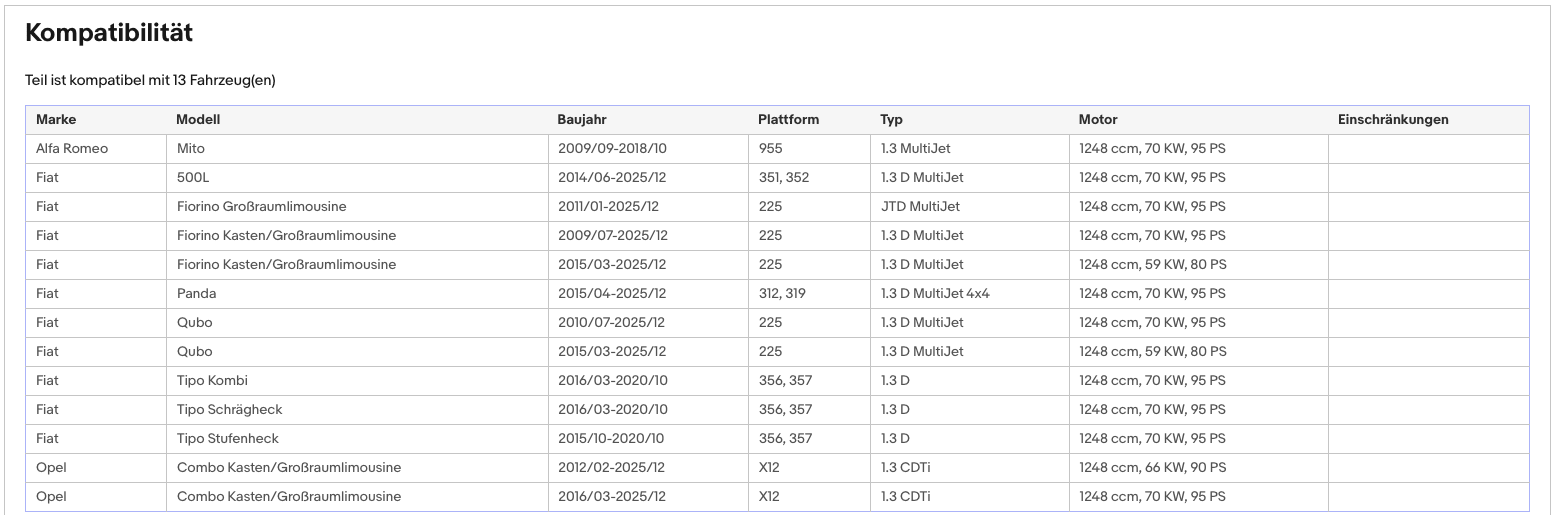This screenshot has width=1557, height=515.
Task: Click build year '2016/03-2025/12' in Opel row
Action: pos(611,496)
